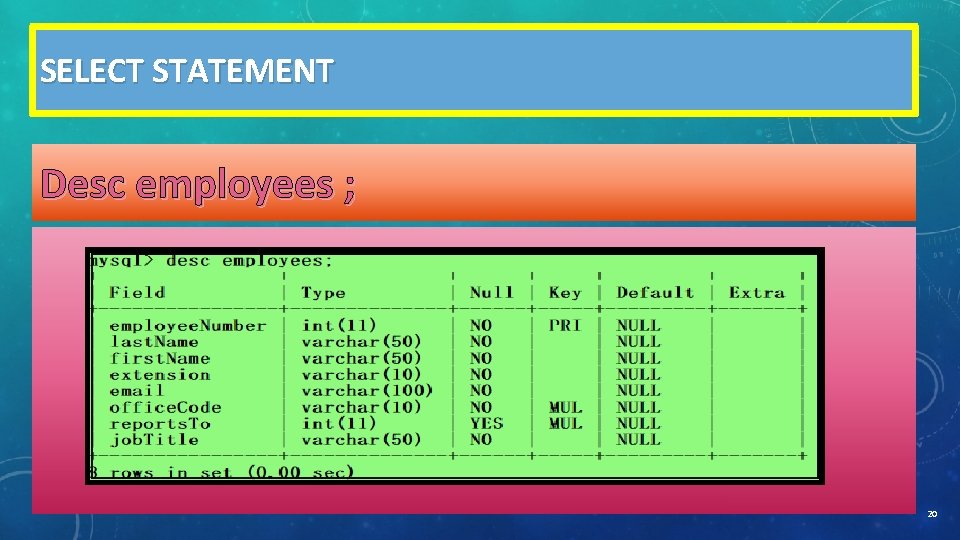Select the reportsTo field name
The image size is (960, 540).
click(160, 424)
